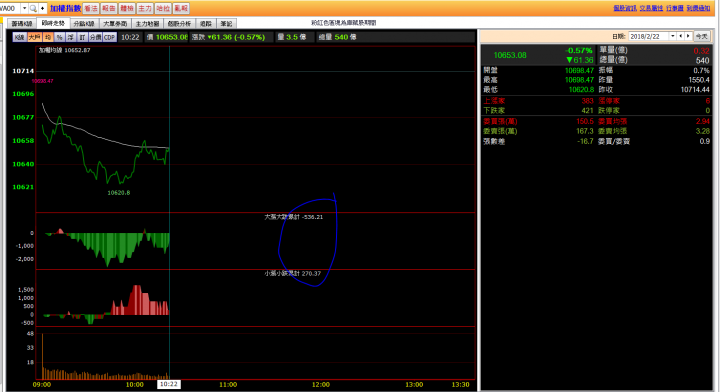The height and width of the screenshot is (392, 720).
Task: Toggle the 均 average line button
Action: click(x=48, y=37)
